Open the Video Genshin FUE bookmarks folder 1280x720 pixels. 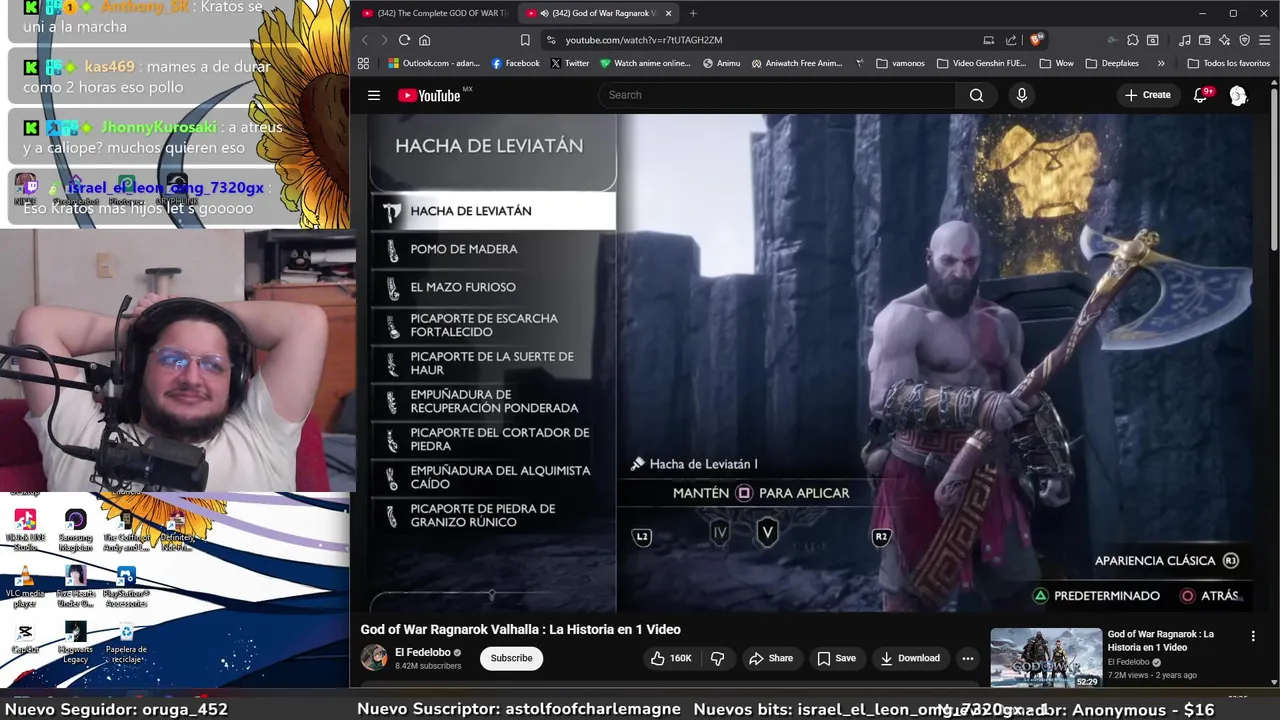pos(982,63)
